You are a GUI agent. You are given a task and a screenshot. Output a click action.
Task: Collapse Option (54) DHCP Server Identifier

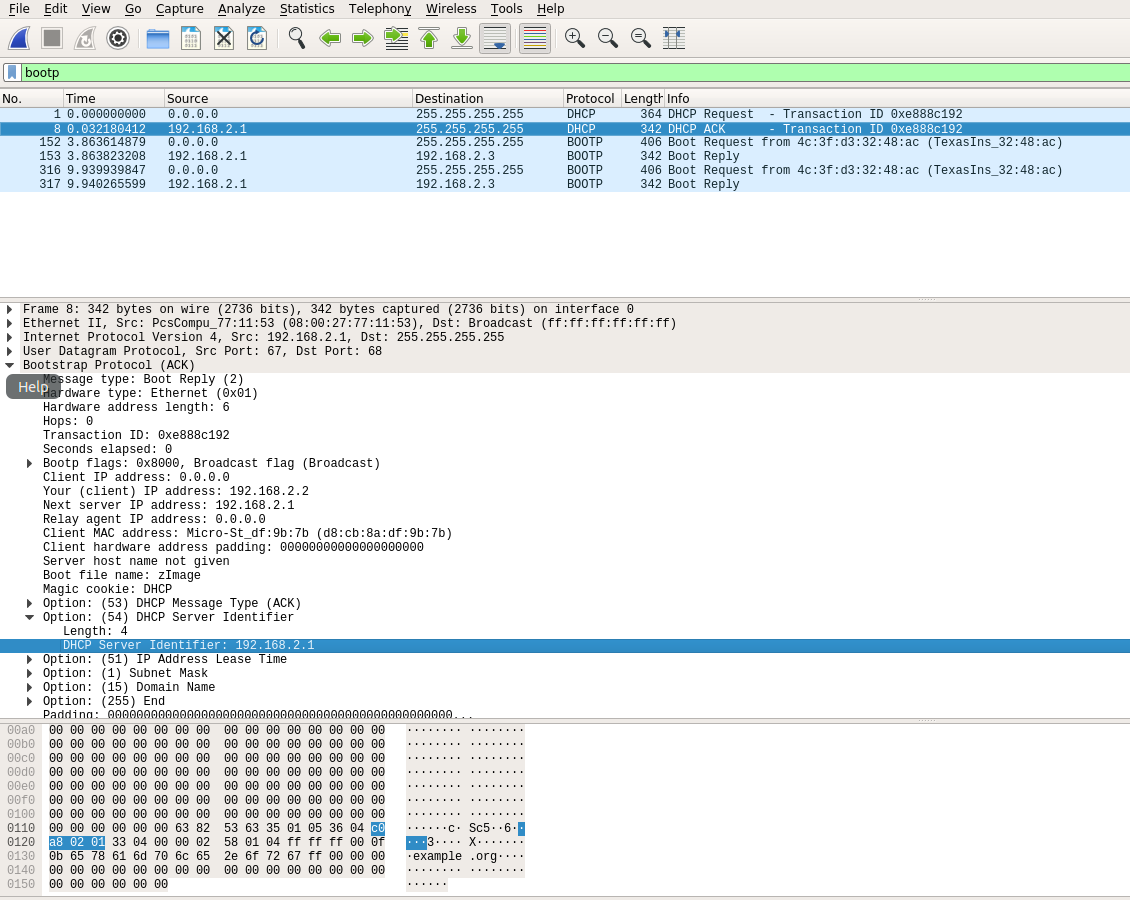tap(30, 618)
